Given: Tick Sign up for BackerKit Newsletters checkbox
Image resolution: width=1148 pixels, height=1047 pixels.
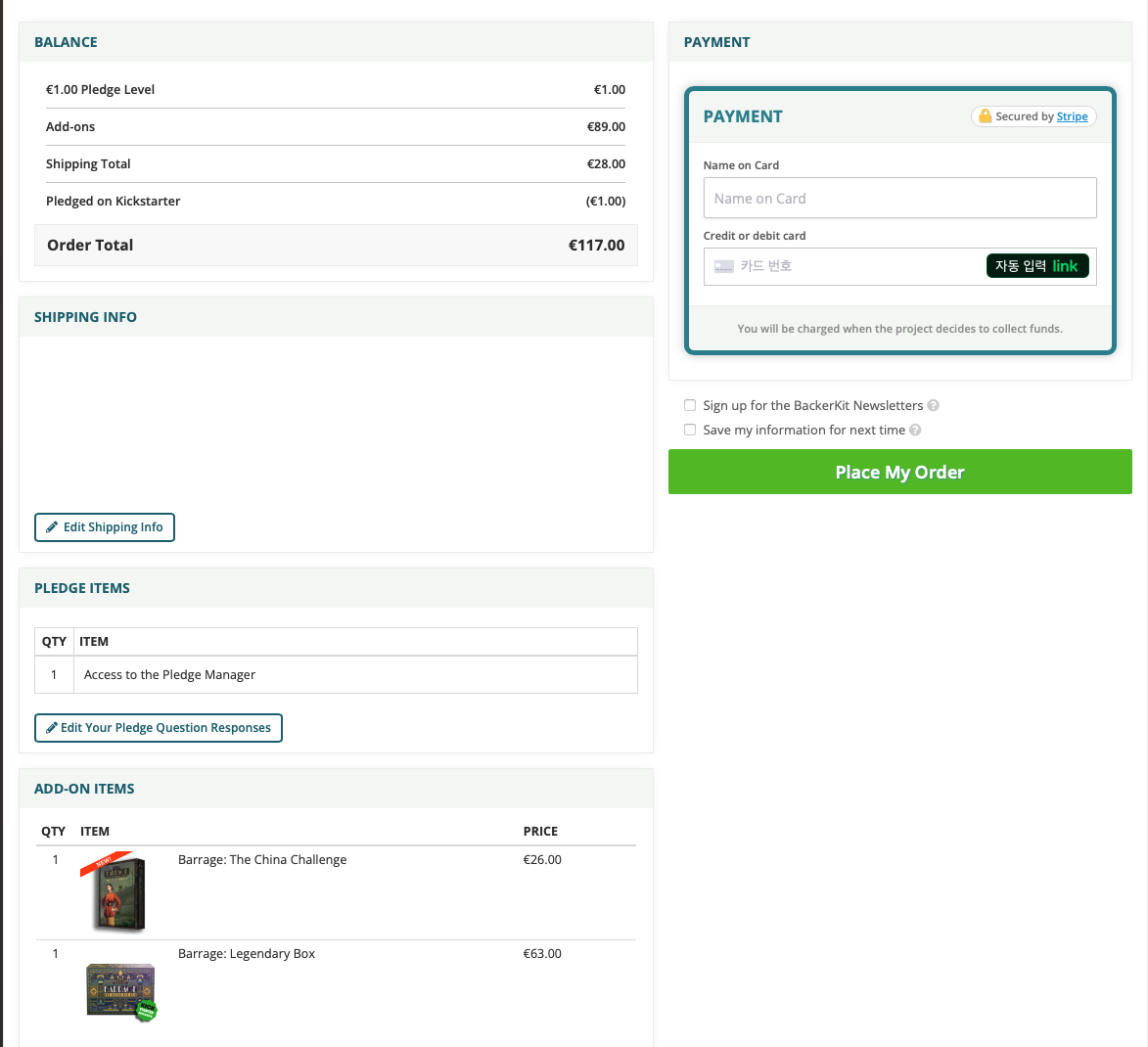Looking at the screenshot, I should (690, 406).
